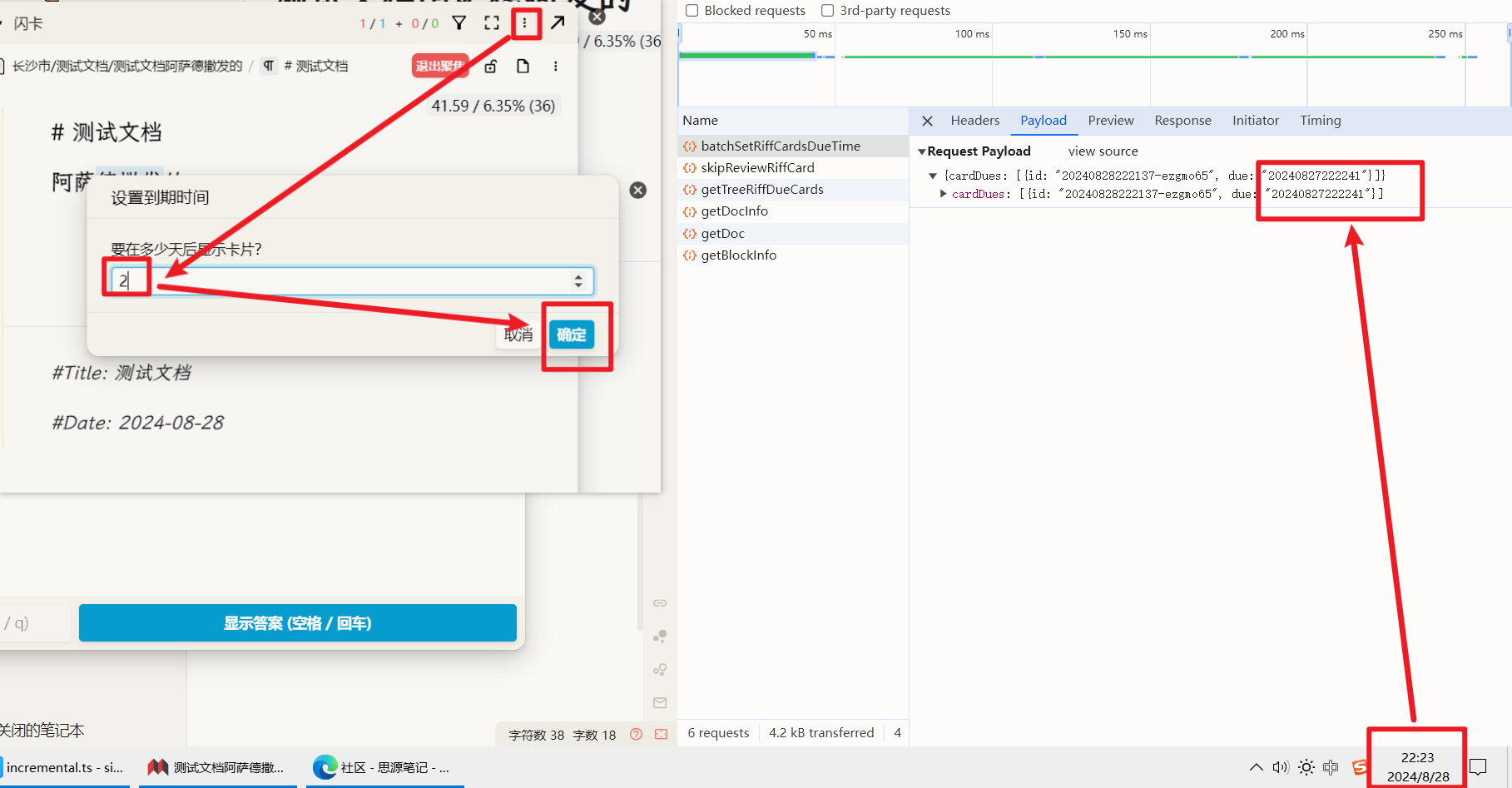Screen dimensions: 1512x788
Task: Click the '6 requests' summary text
Action: pos(718,733)
